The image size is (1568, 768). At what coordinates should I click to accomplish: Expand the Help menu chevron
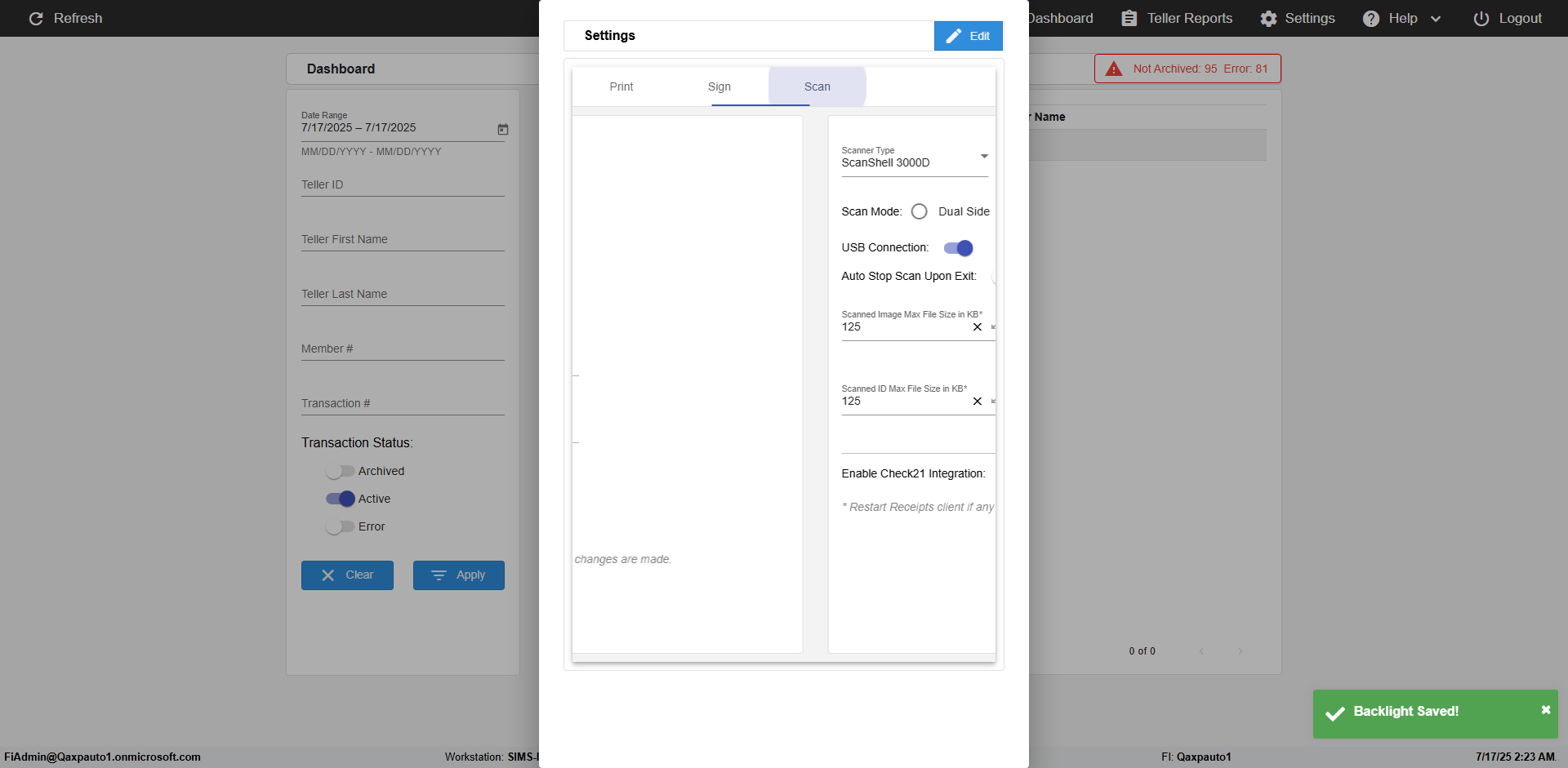1436,19
